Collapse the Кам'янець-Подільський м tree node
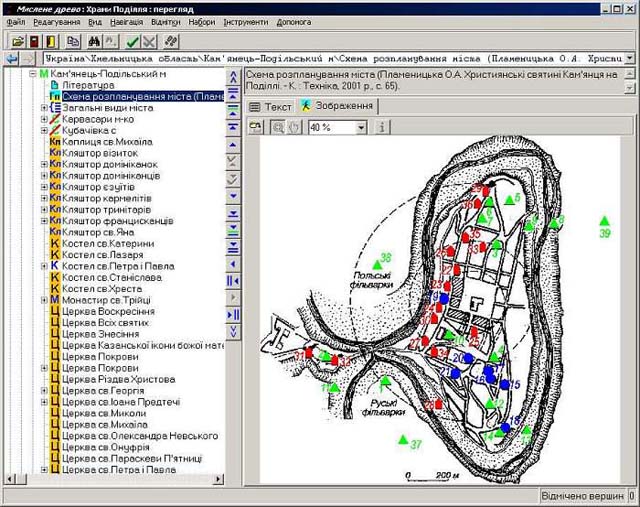 pos(32,74)
